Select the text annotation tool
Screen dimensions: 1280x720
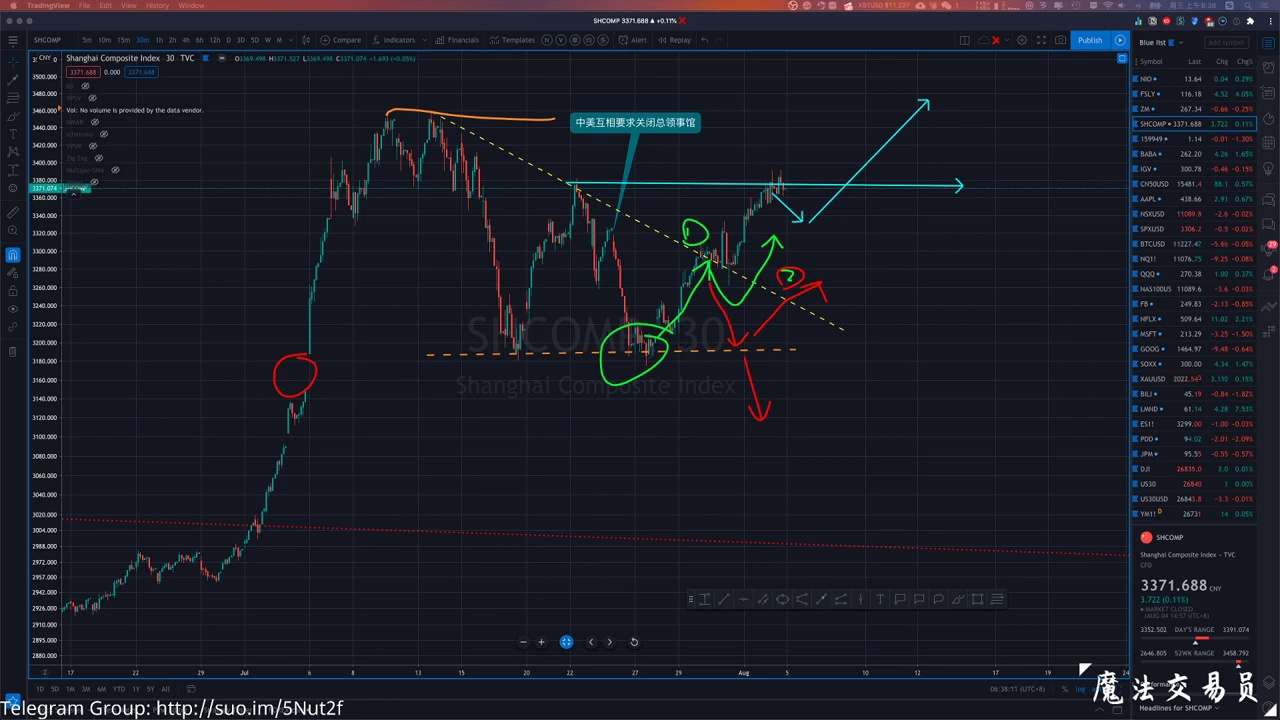[12, 134]
